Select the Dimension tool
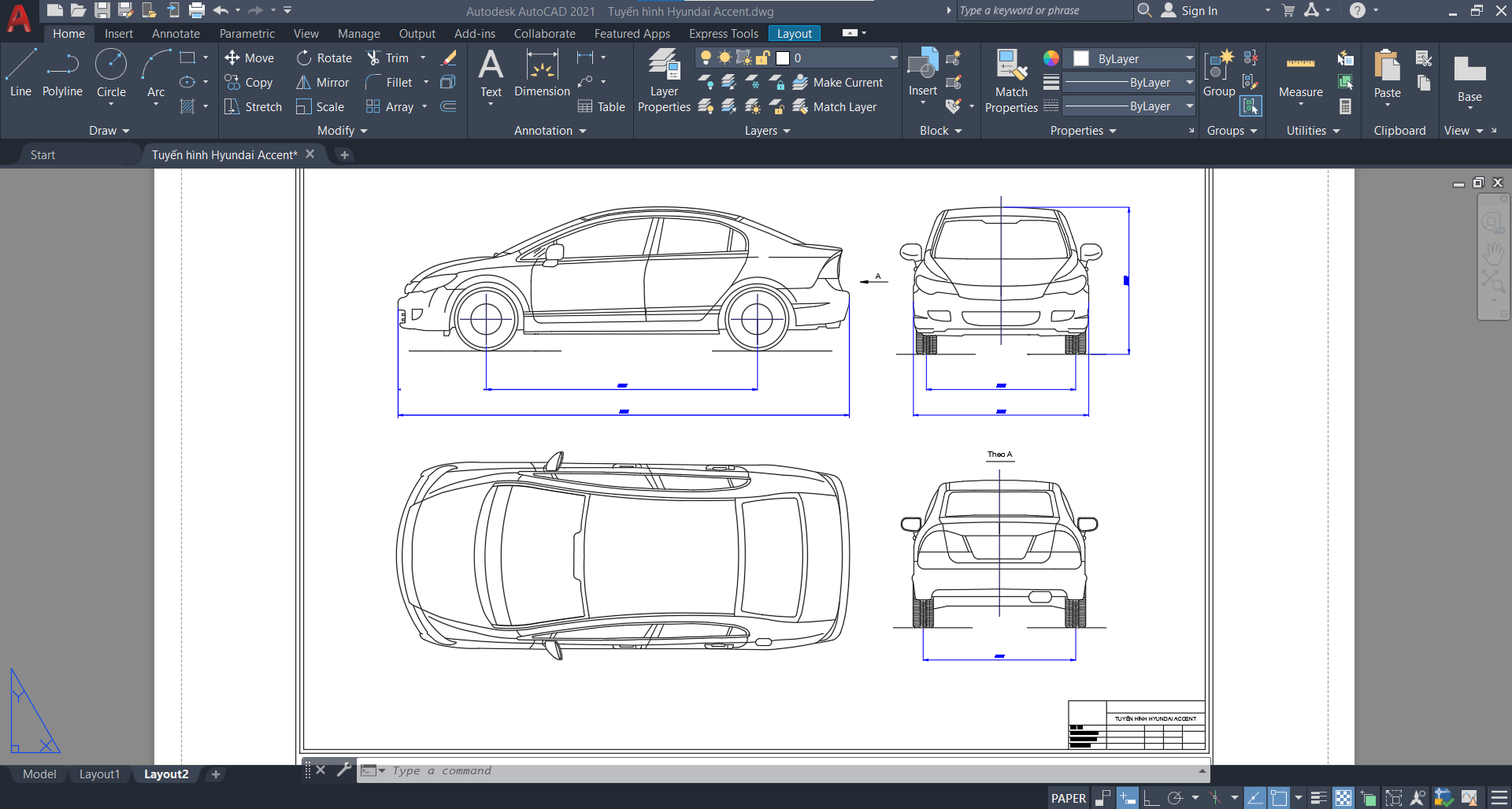This screenshot has height=809, width=1512. click(542, 72)
